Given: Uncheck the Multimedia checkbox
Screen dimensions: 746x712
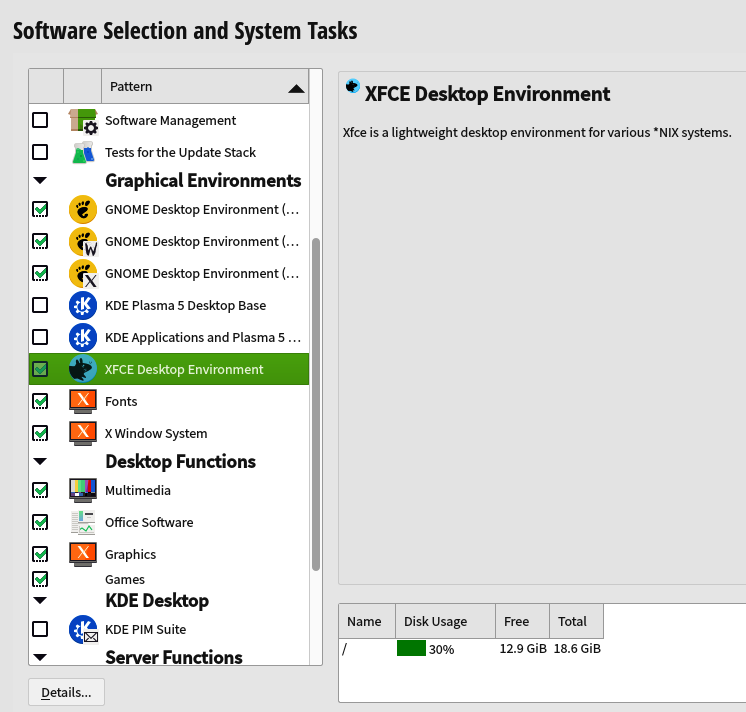Looking at the screenshot, I should click(x=40, y=490).
